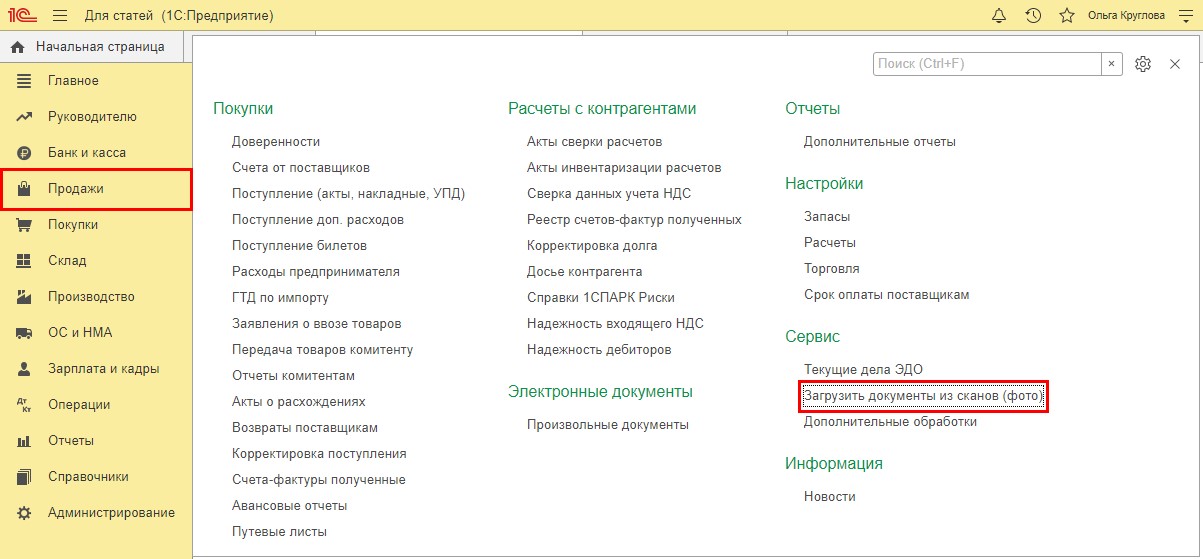
Task: Open Счета от поставщиков
Action: [x=301, y=168]
